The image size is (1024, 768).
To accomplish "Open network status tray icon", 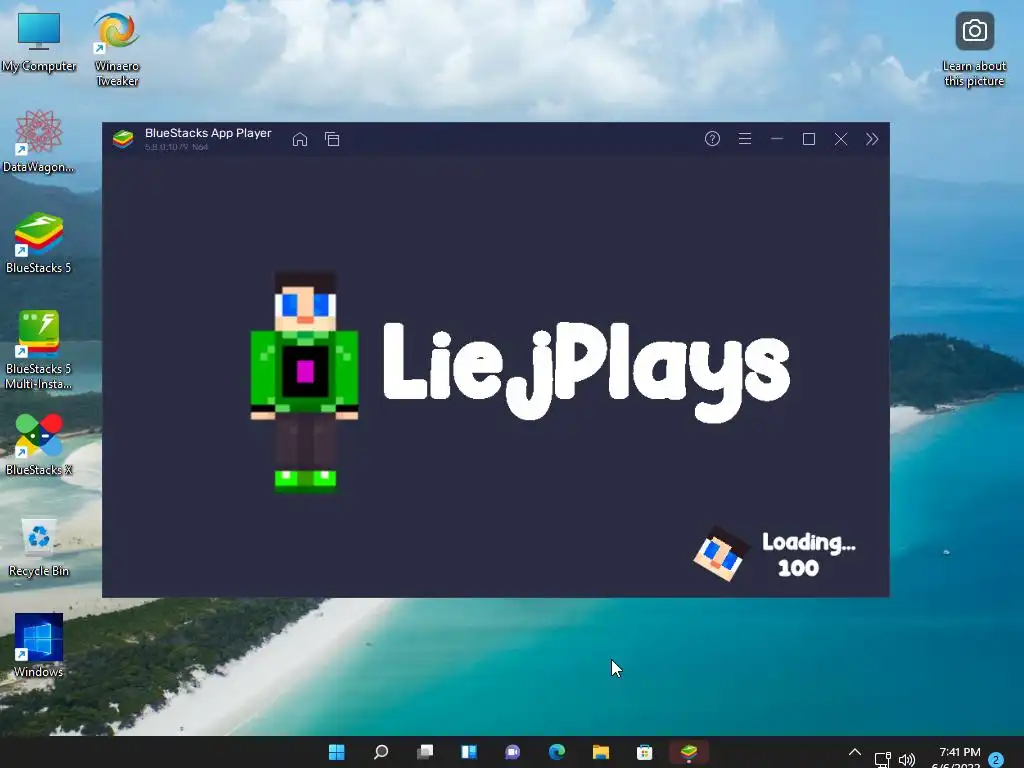I will [x=882, y=760].
